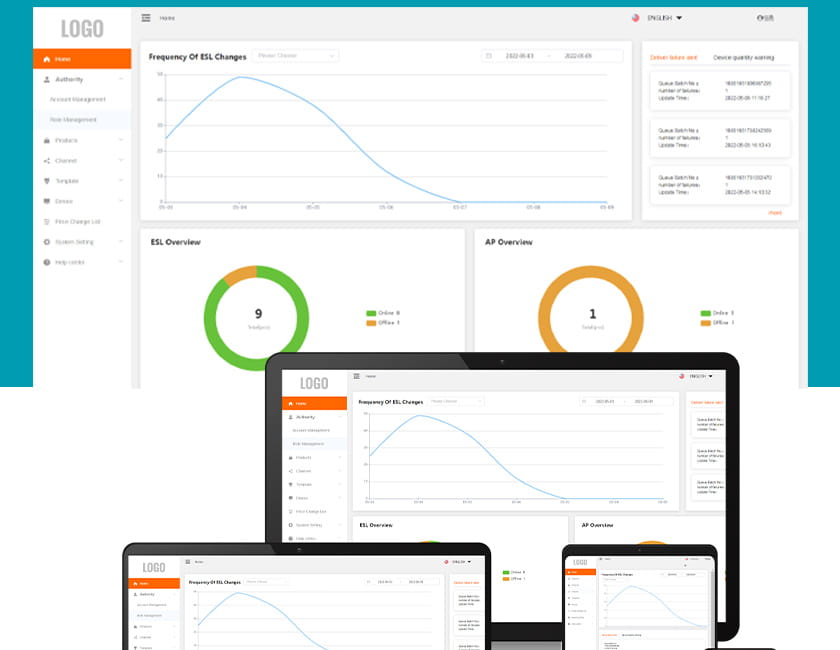
Task: Toggle the Online legend in the top AP Overview
Action: [717, 313]
